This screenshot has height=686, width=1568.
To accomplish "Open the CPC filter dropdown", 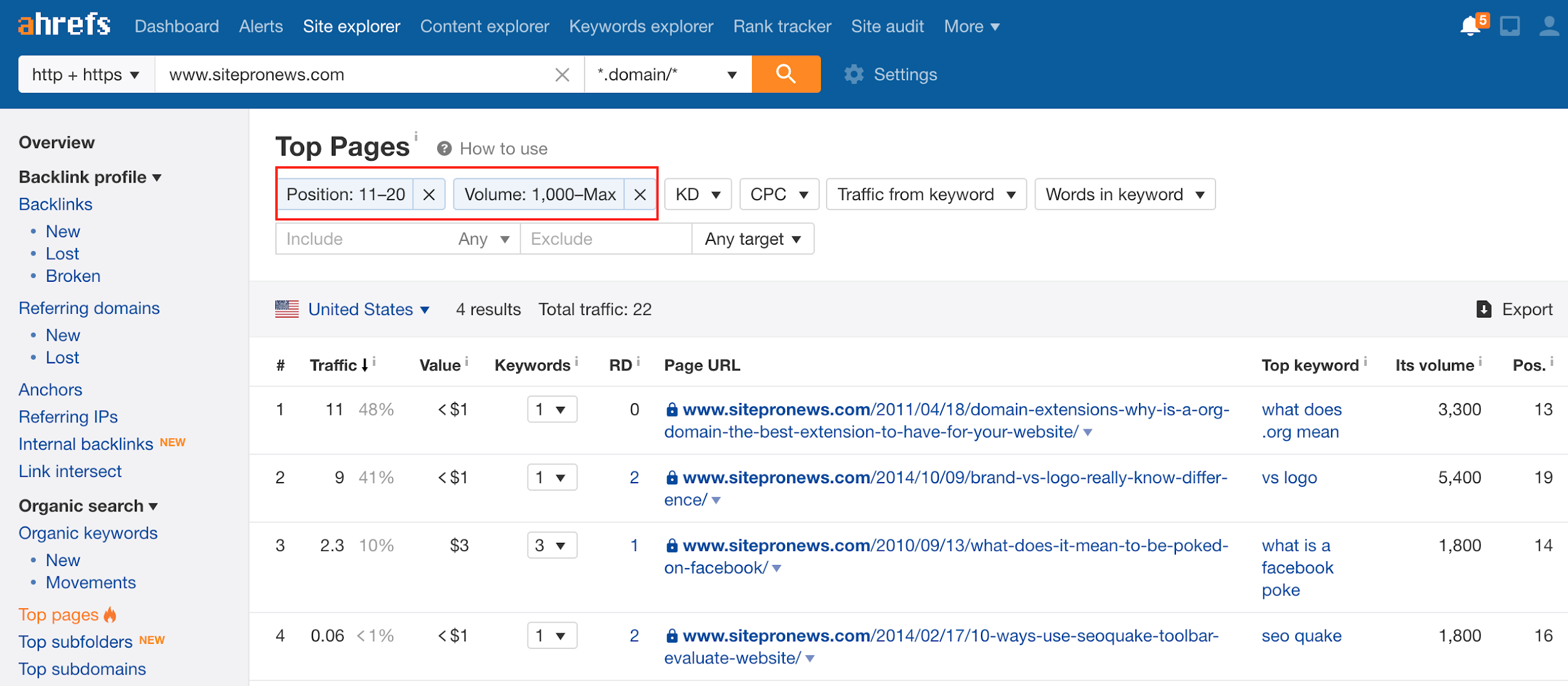I will coord(779,195).
